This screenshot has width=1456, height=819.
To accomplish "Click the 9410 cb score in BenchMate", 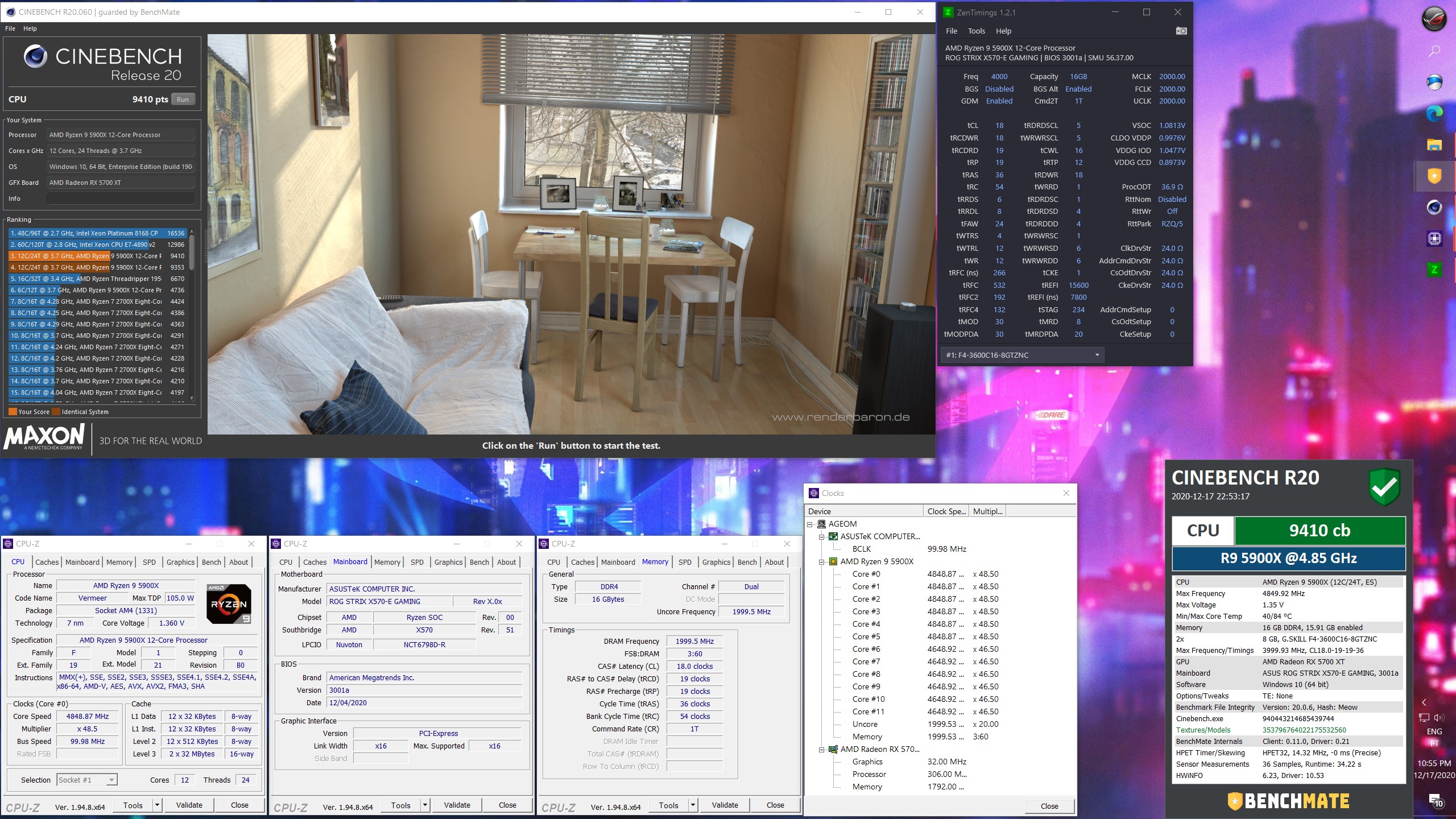I will (x=1319, y=531).
